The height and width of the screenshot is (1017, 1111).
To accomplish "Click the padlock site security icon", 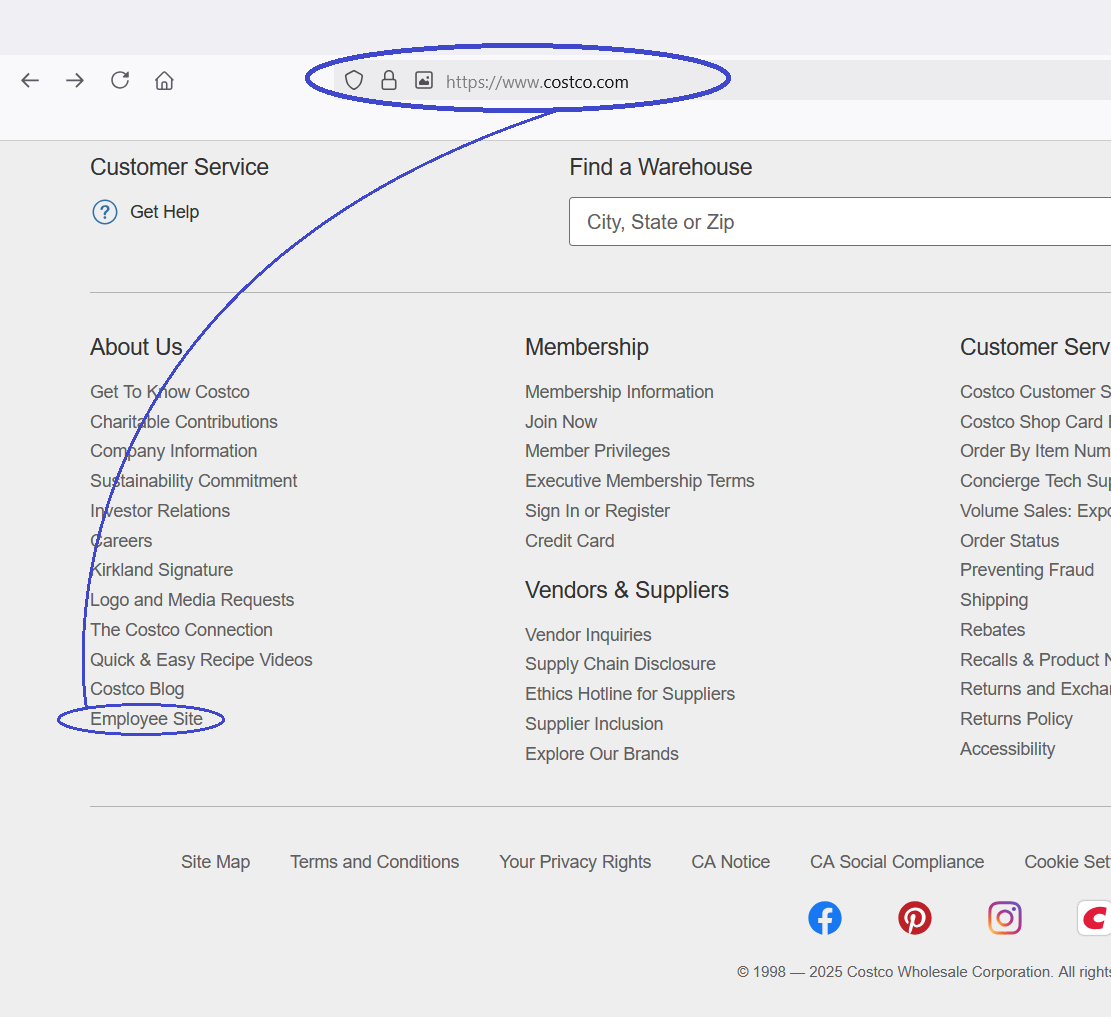I will 389,80.
